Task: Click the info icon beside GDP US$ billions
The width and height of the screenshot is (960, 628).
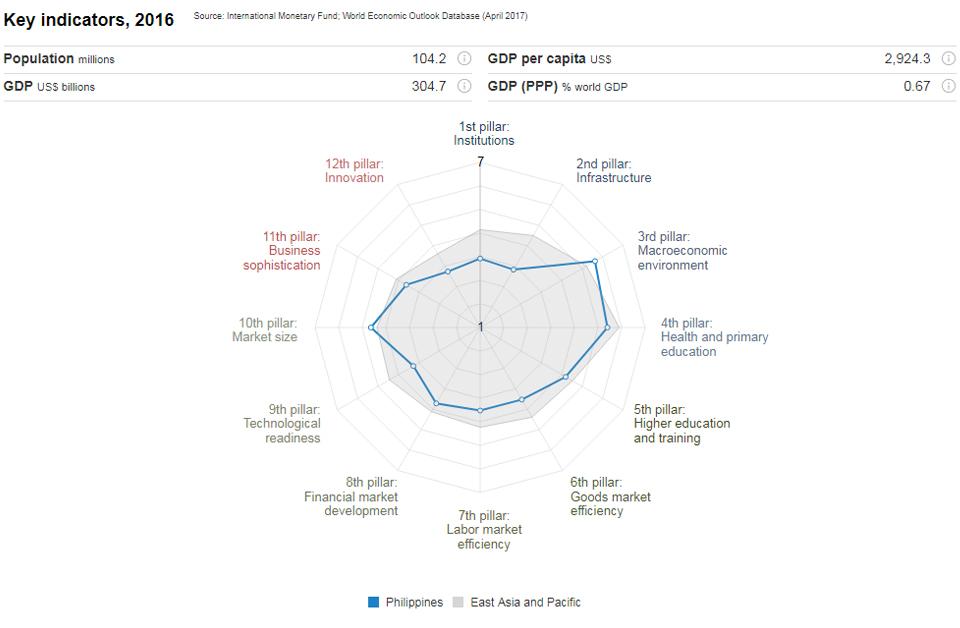Action: tap(464, 86)
